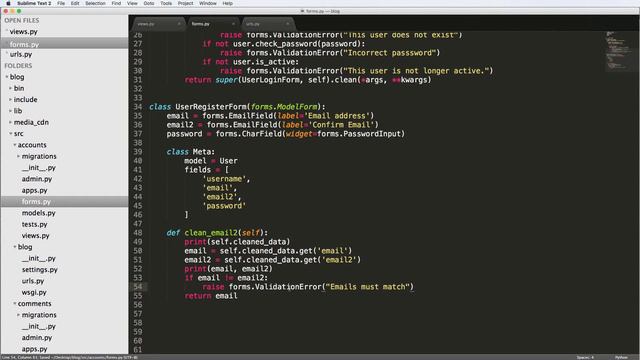Expand the include folder
640x360 pixels.
tap(11, 100)
